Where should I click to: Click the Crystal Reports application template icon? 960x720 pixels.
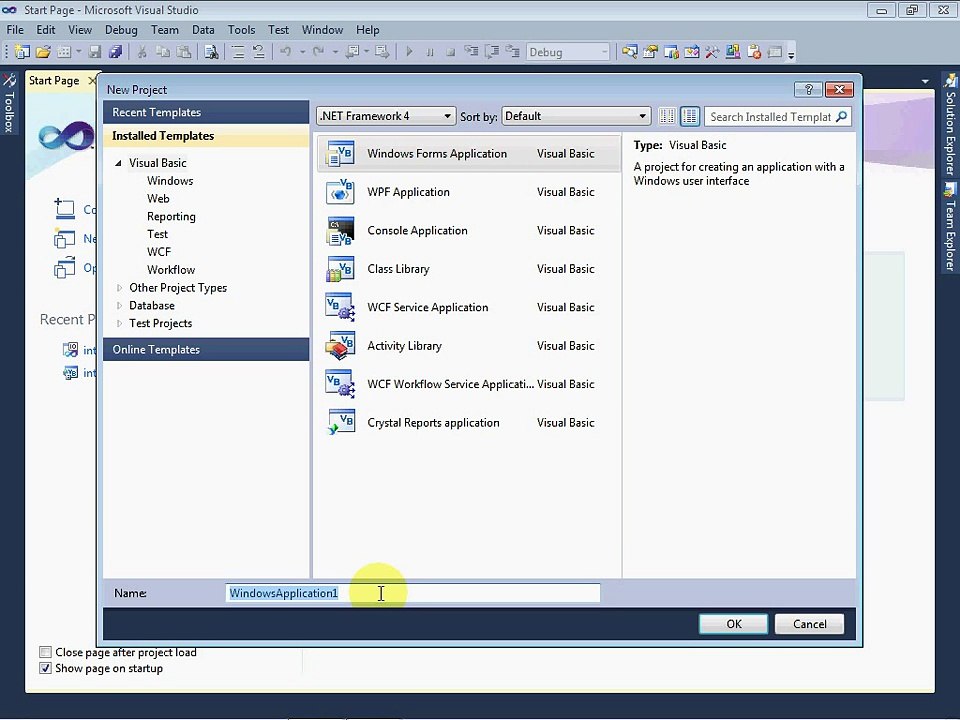point(340,423)
